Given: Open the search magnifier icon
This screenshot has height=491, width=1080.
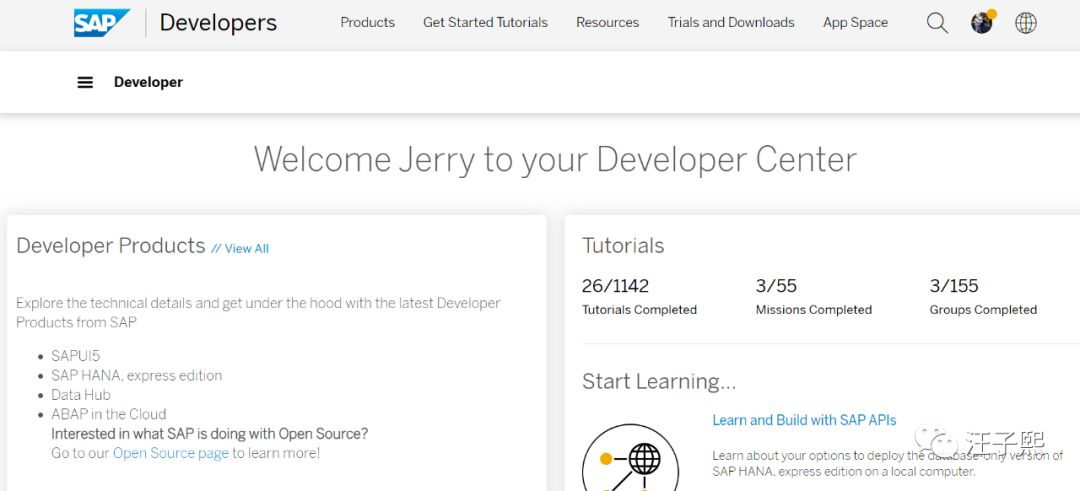Looking at the screenshot, I should (937, 23).
